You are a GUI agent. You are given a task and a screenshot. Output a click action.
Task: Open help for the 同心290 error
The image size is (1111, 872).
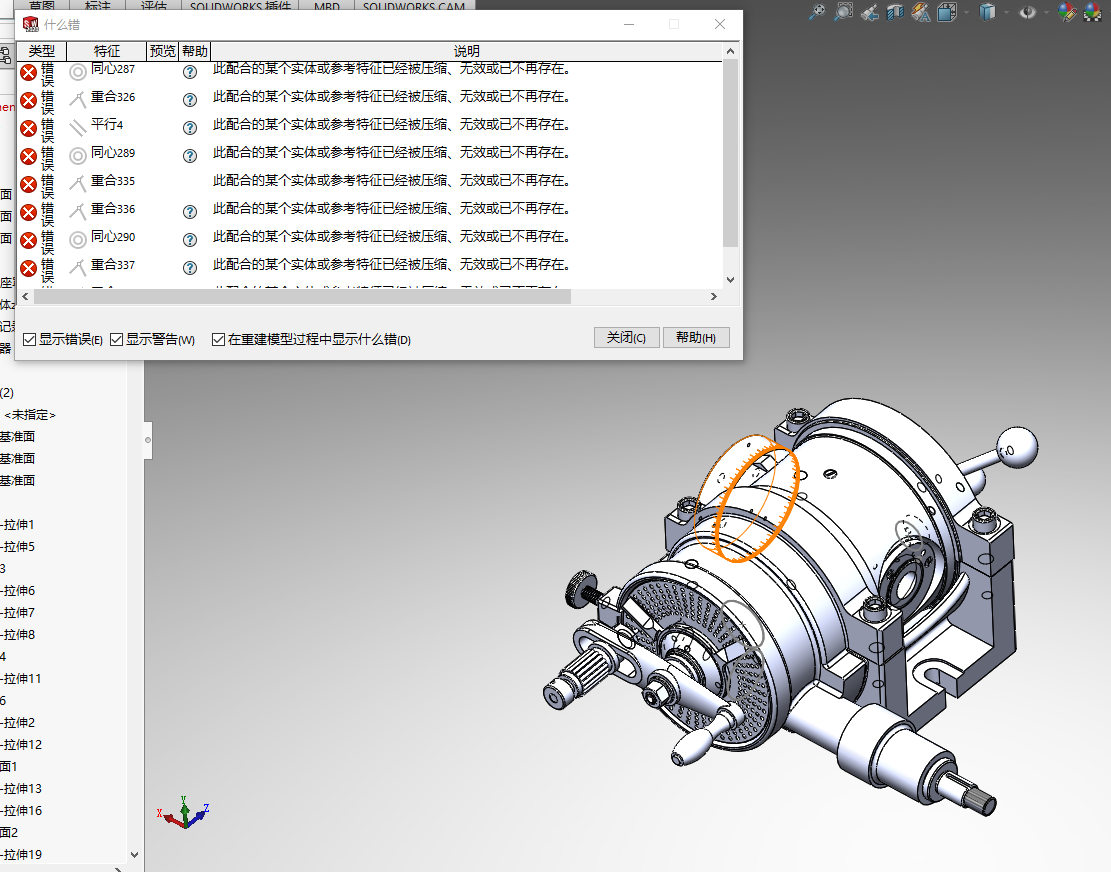[190, 239]
